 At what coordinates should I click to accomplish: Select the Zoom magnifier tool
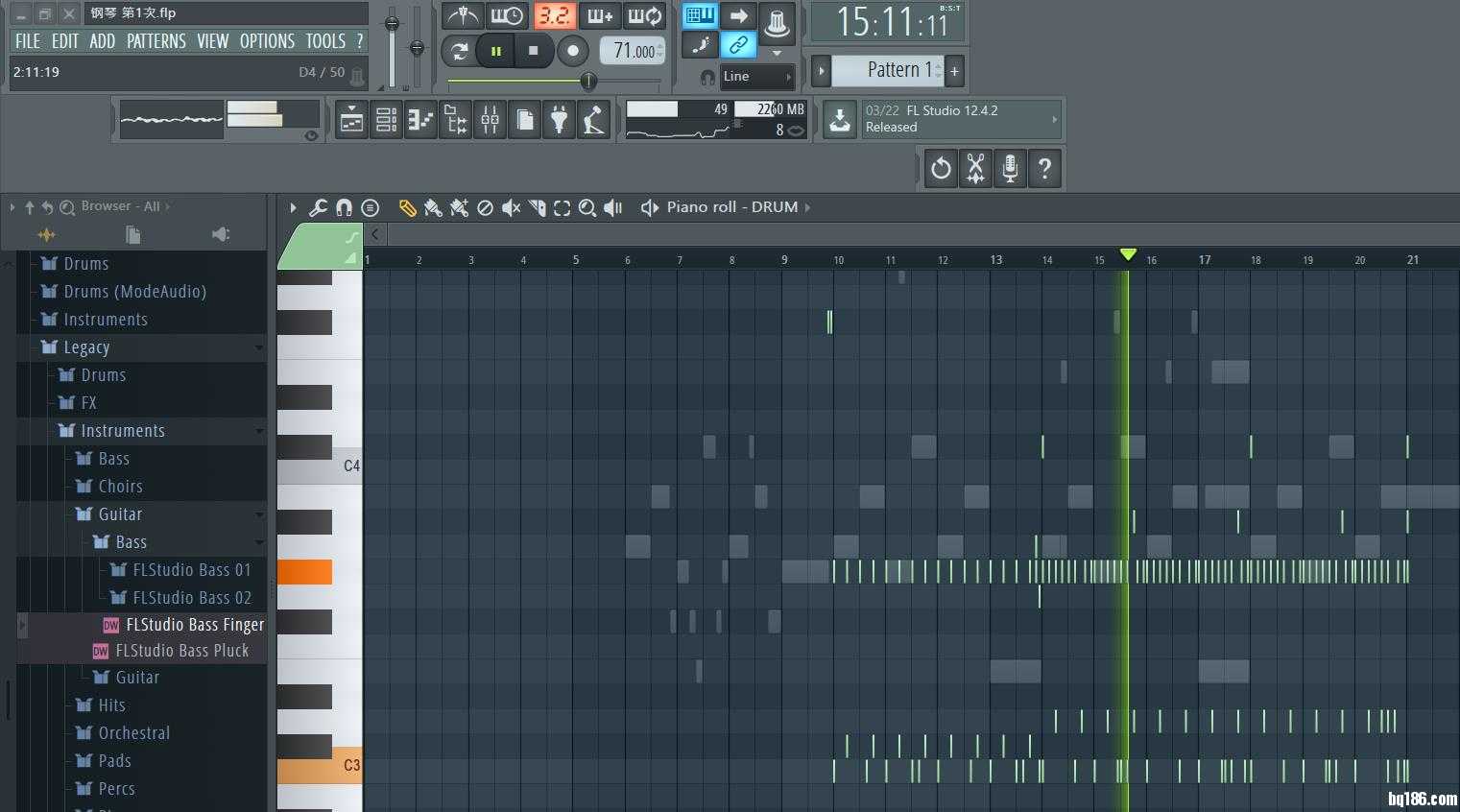[587, 207]
